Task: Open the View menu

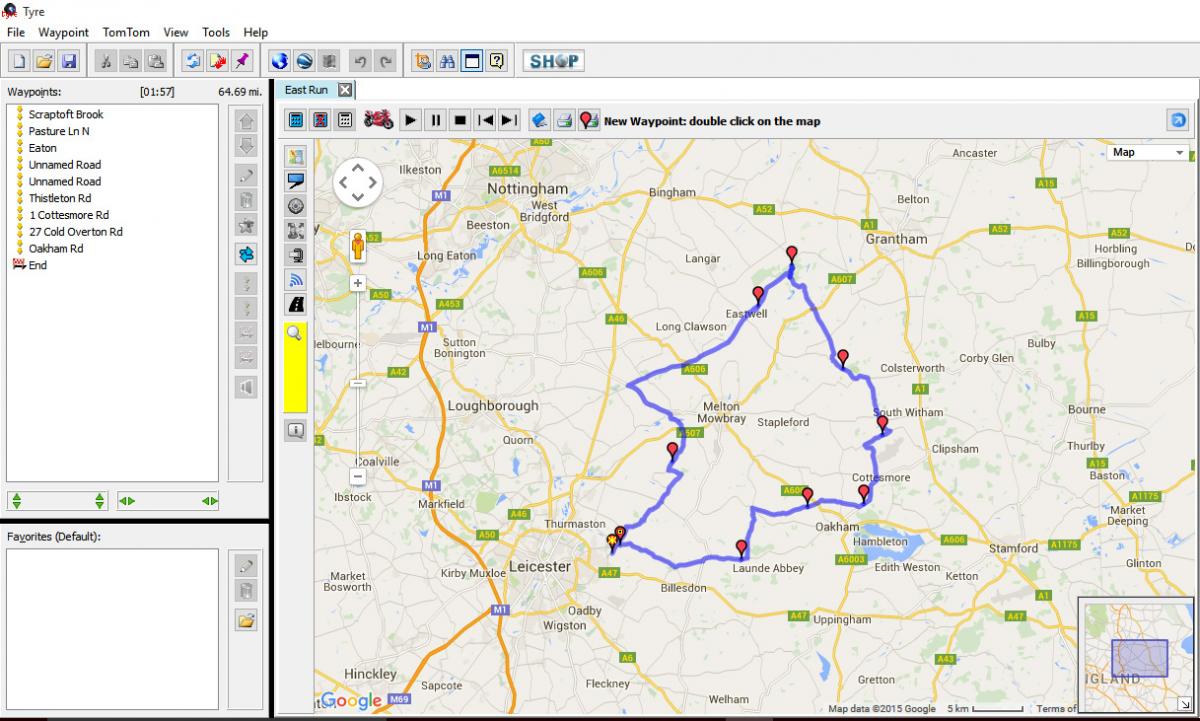Action: (176, 32)
